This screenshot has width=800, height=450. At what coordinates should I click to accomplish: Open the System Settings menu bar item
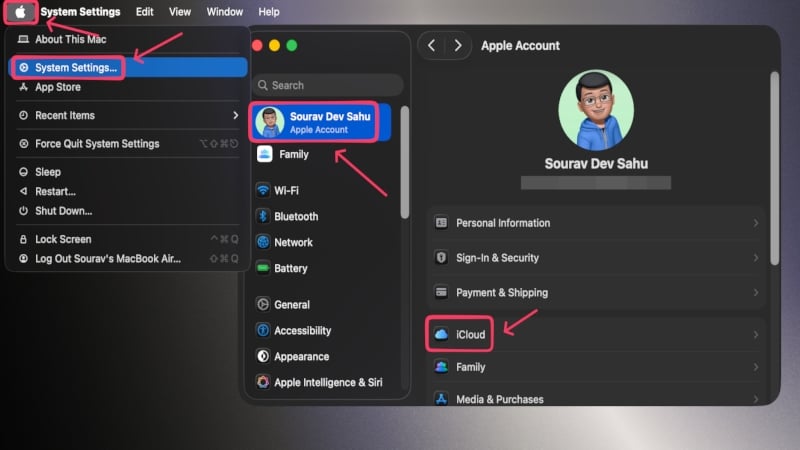click(80, 12)
